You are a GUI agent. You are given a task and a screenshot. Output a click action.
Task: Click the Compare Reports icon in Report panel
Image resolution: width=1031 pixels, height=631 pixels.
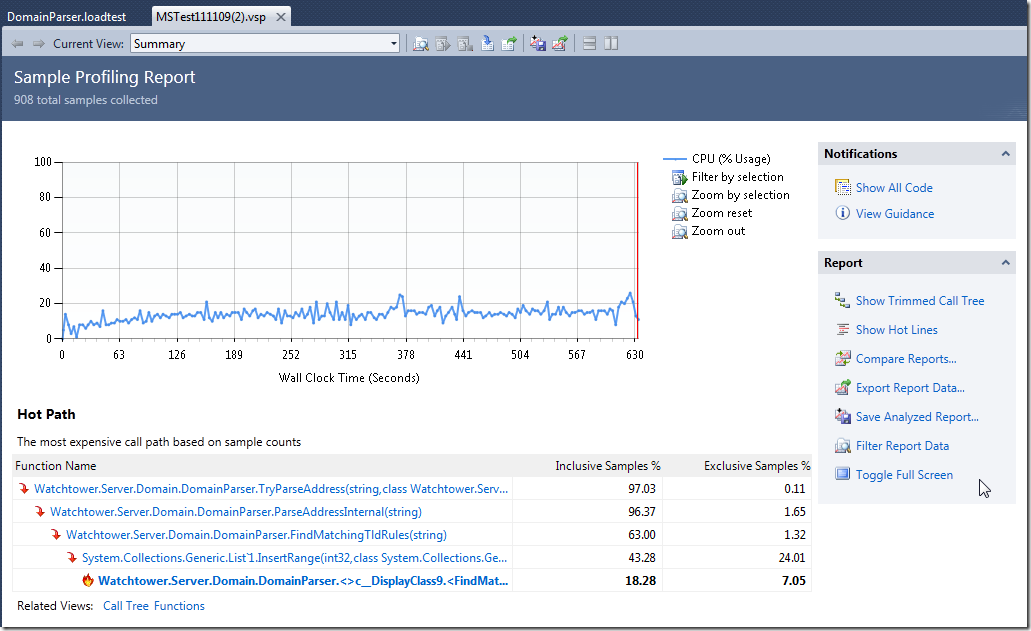[842, 358]
